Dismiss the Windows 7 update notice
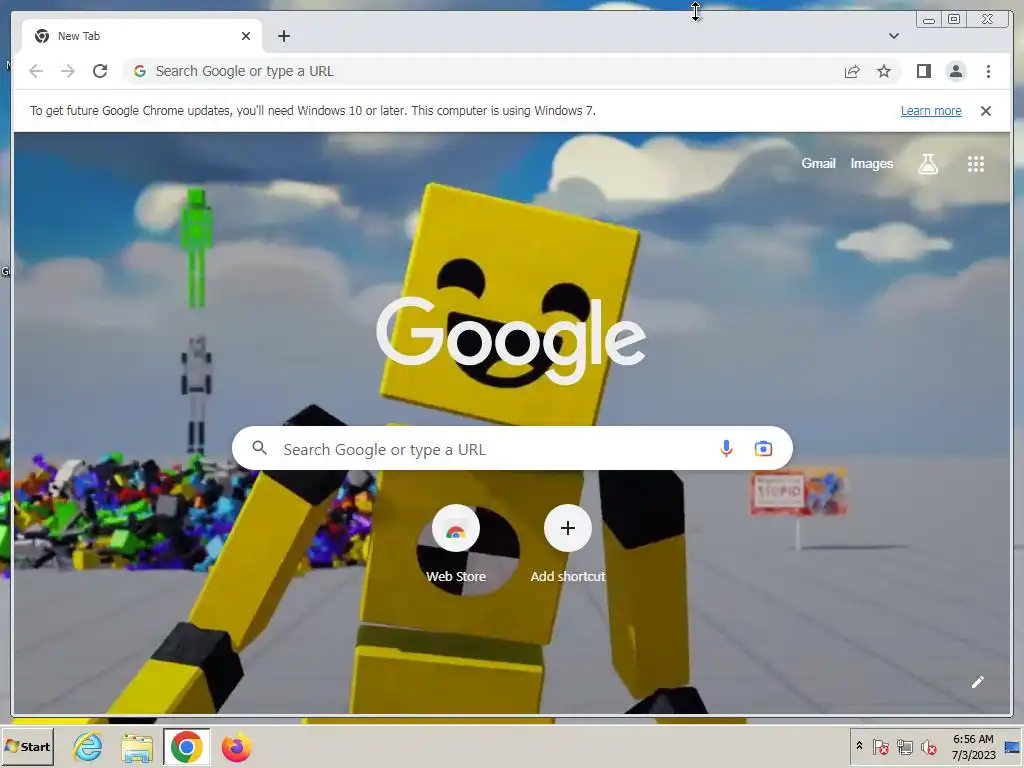Screen dimensions: 1024x768 pos(986,111)
